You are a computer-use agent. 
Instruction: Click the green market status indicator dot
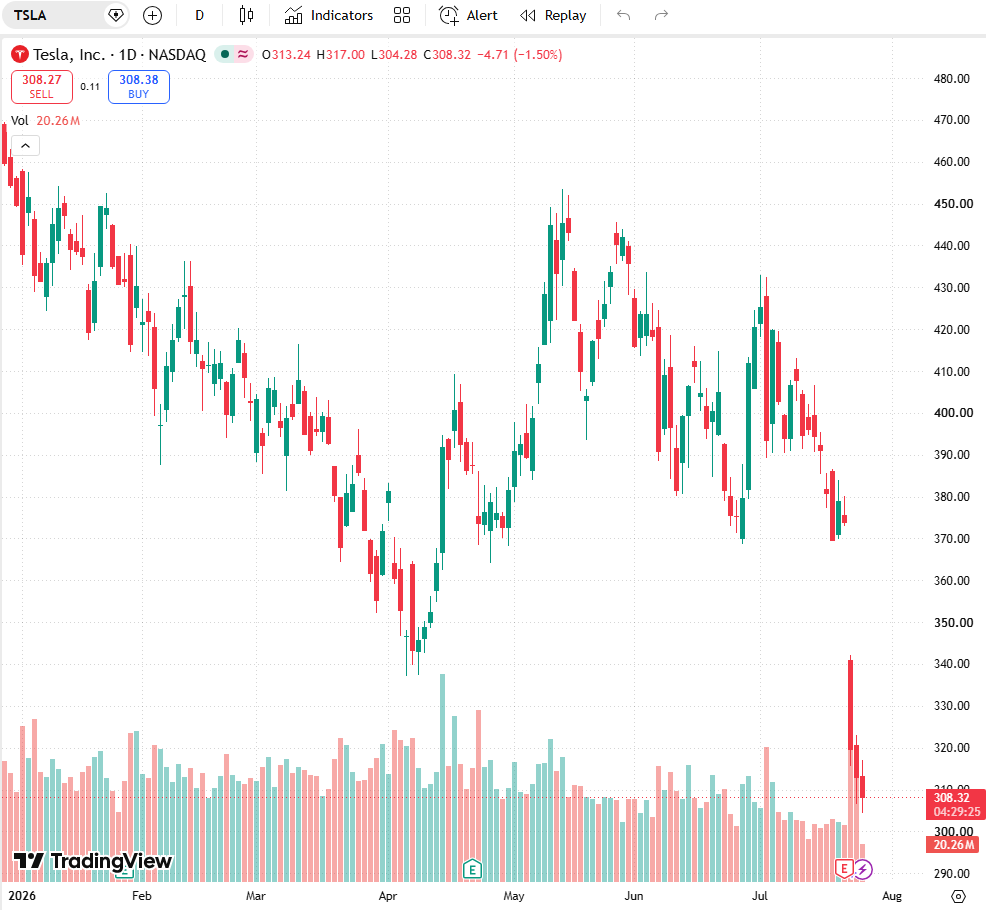tap(224, 55)
